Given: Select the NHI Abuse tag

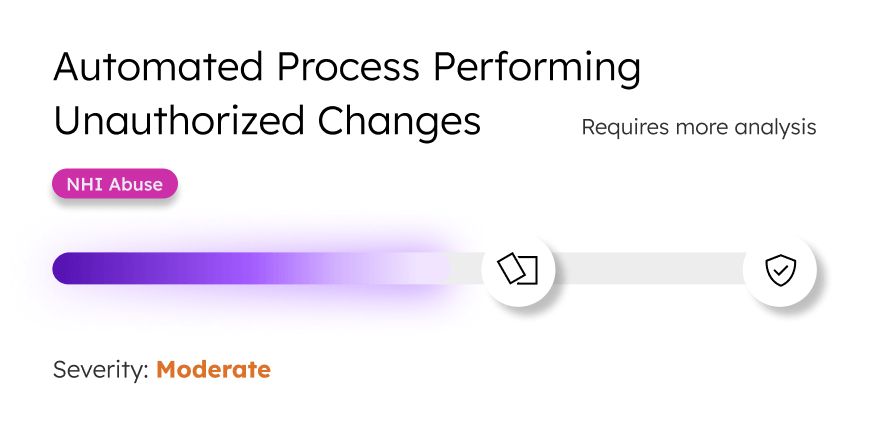Looking at the screenshot, I should (114, 184).
